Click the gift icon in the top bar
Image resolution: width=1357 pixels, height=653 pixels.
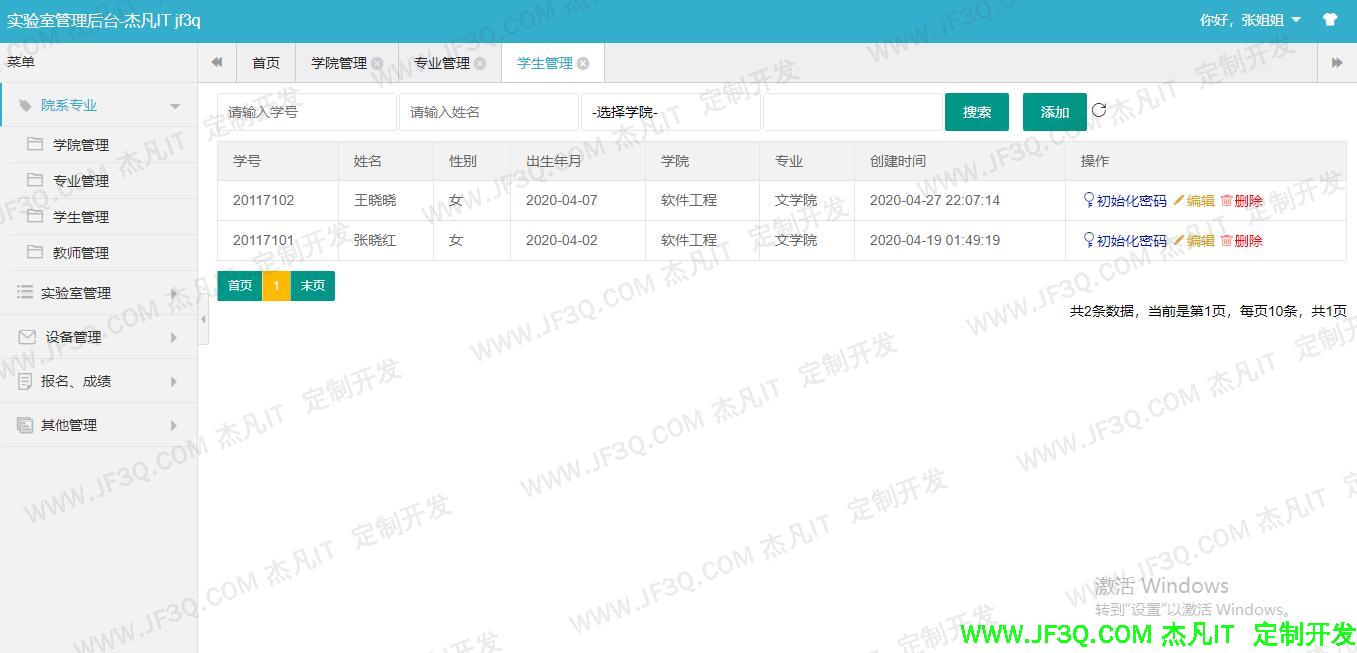[1330, 19]
